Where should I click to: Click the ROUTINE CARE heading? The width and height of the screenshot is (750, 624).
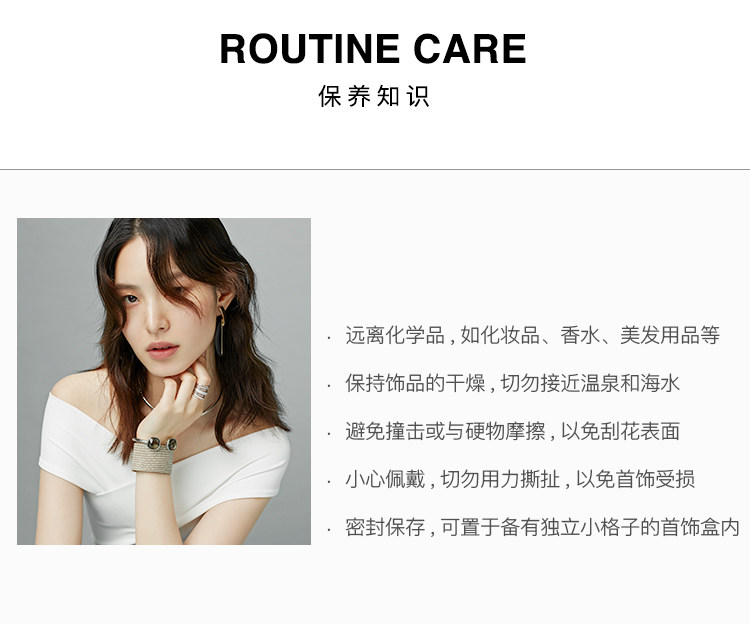tap(373, 48)
